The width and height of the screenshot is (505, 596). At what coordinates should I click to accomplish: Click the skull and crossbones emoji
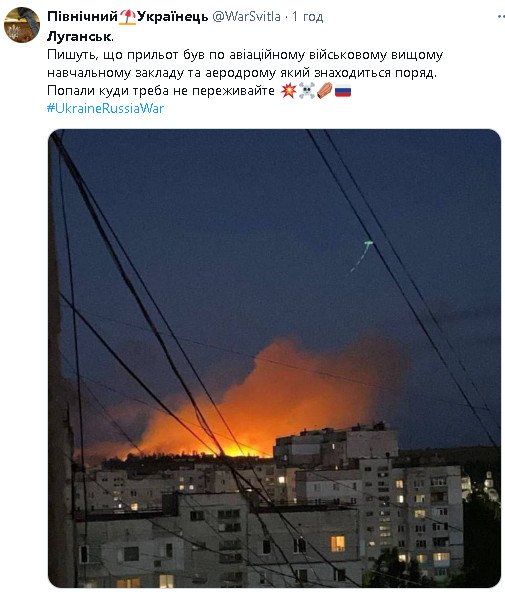(307, 91)
